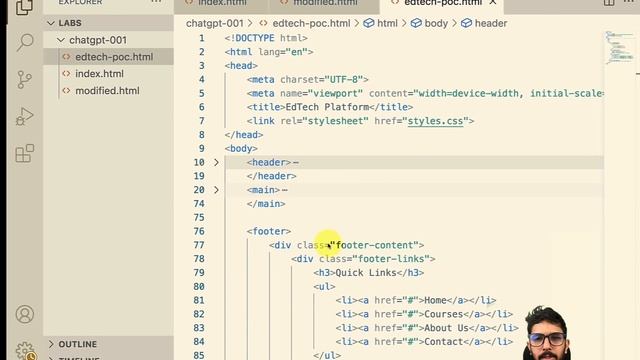Screen dimensions: 640x360
Task: Expand the folded main block on line 20
Action: click(x=216, y=190)
